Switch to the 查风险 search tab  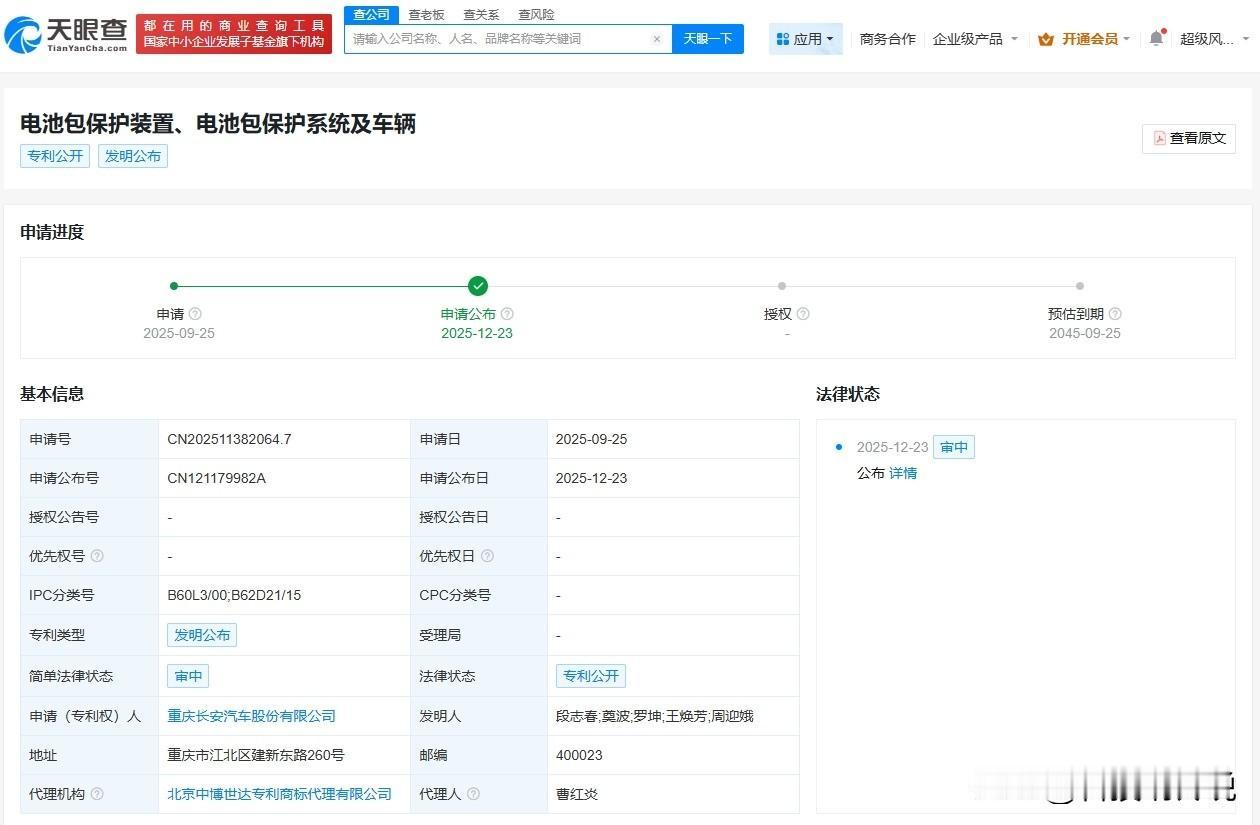click(536, 15)
